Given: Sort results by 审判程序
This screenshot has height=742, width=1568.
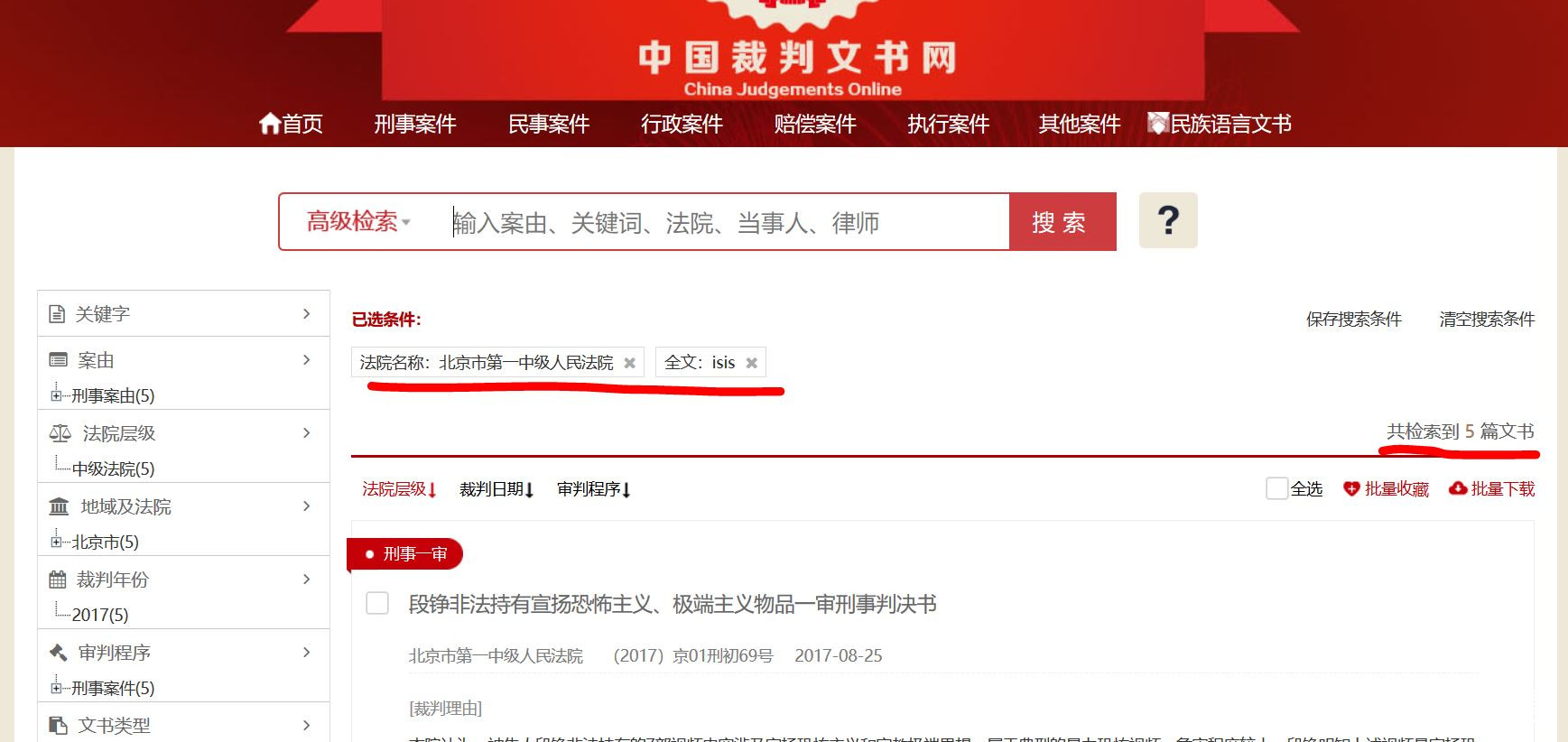Looking at the screenshot, I should pyautogui.click(x=594, y=489).
